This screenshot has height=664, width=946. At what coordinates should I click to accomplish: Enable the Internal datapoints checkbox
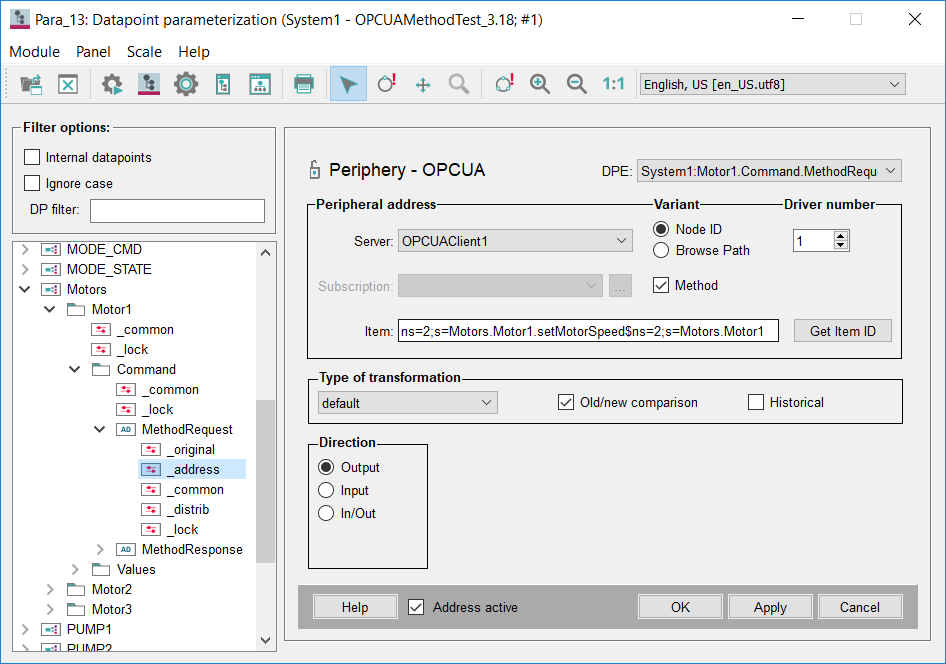[x=33, y=157]
